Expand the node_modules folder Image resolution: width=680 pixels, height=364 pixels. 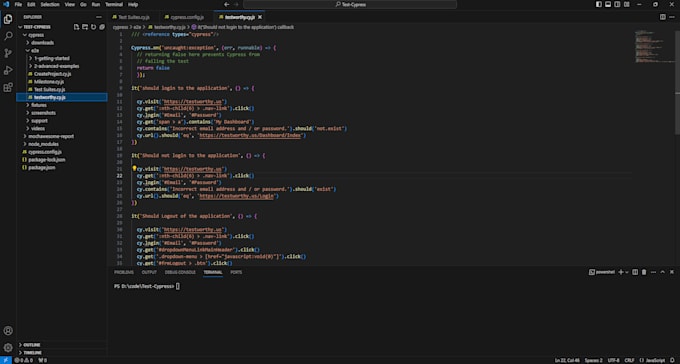(62, 144)
